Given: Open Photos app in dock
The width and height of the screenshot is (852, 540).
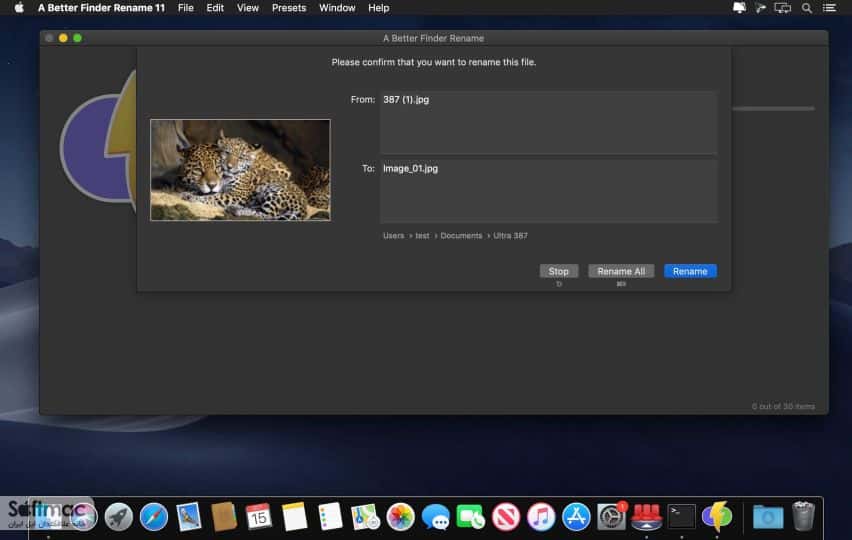Looking at the screenshot, I should click(x=400, y=517).
